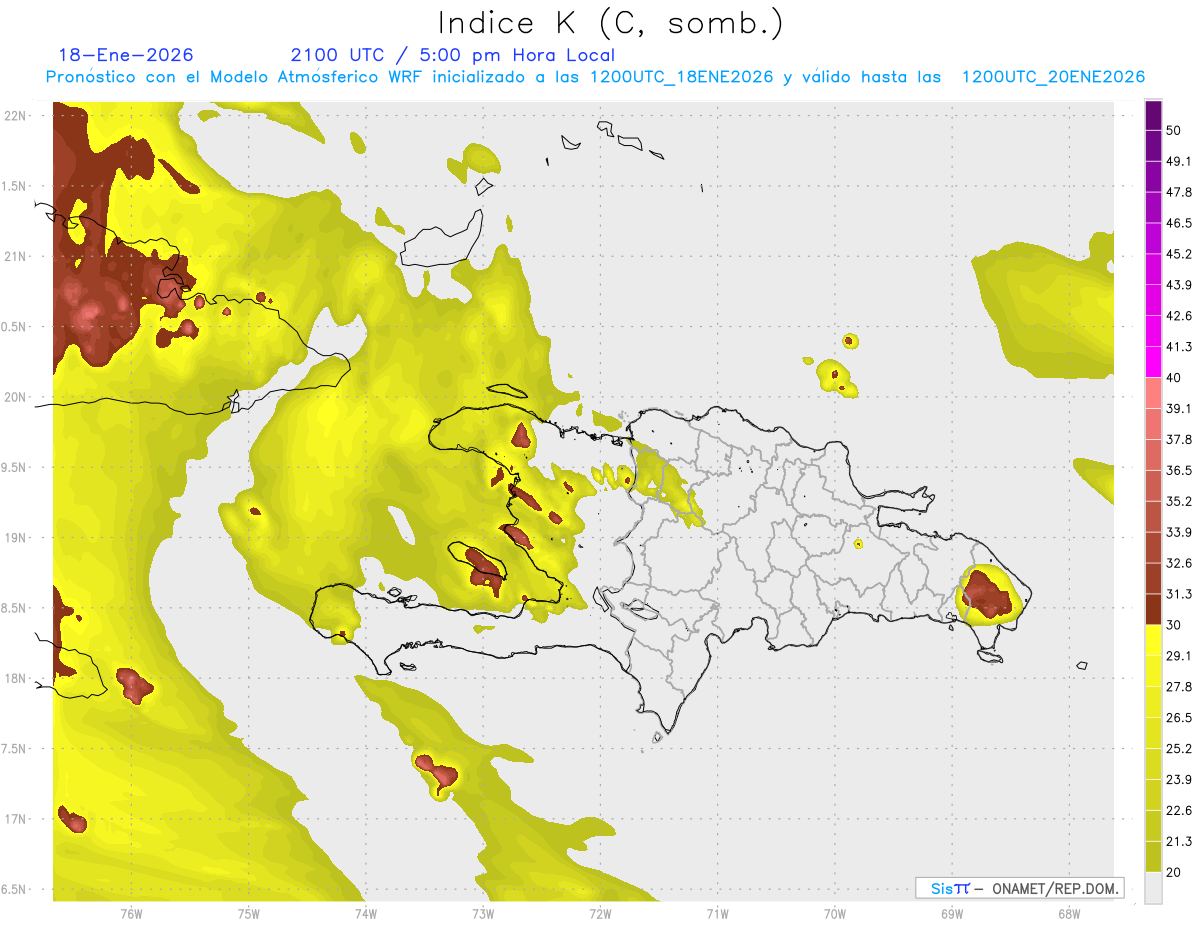Click the color scale value 50
Viewport: 1200px width, 927px height.
[x=1174, y=130]
